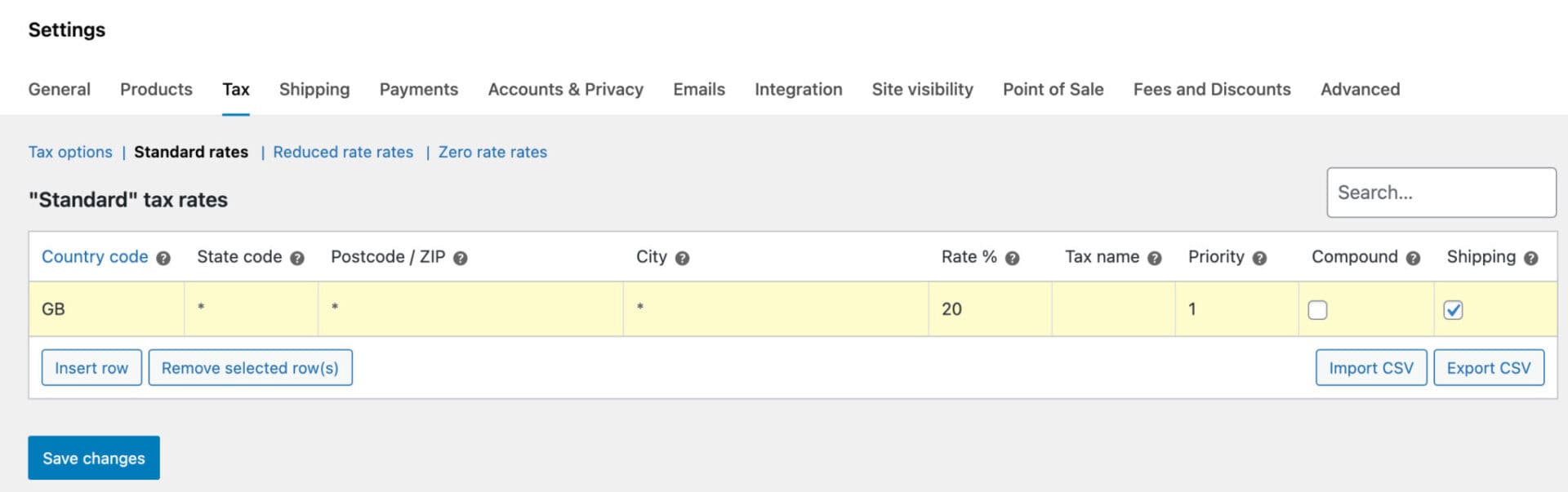Viewport: 1568px width, 492px height.
Task: Click the empty Tax name cell of GB row
Action: [x=1114, y=309]
